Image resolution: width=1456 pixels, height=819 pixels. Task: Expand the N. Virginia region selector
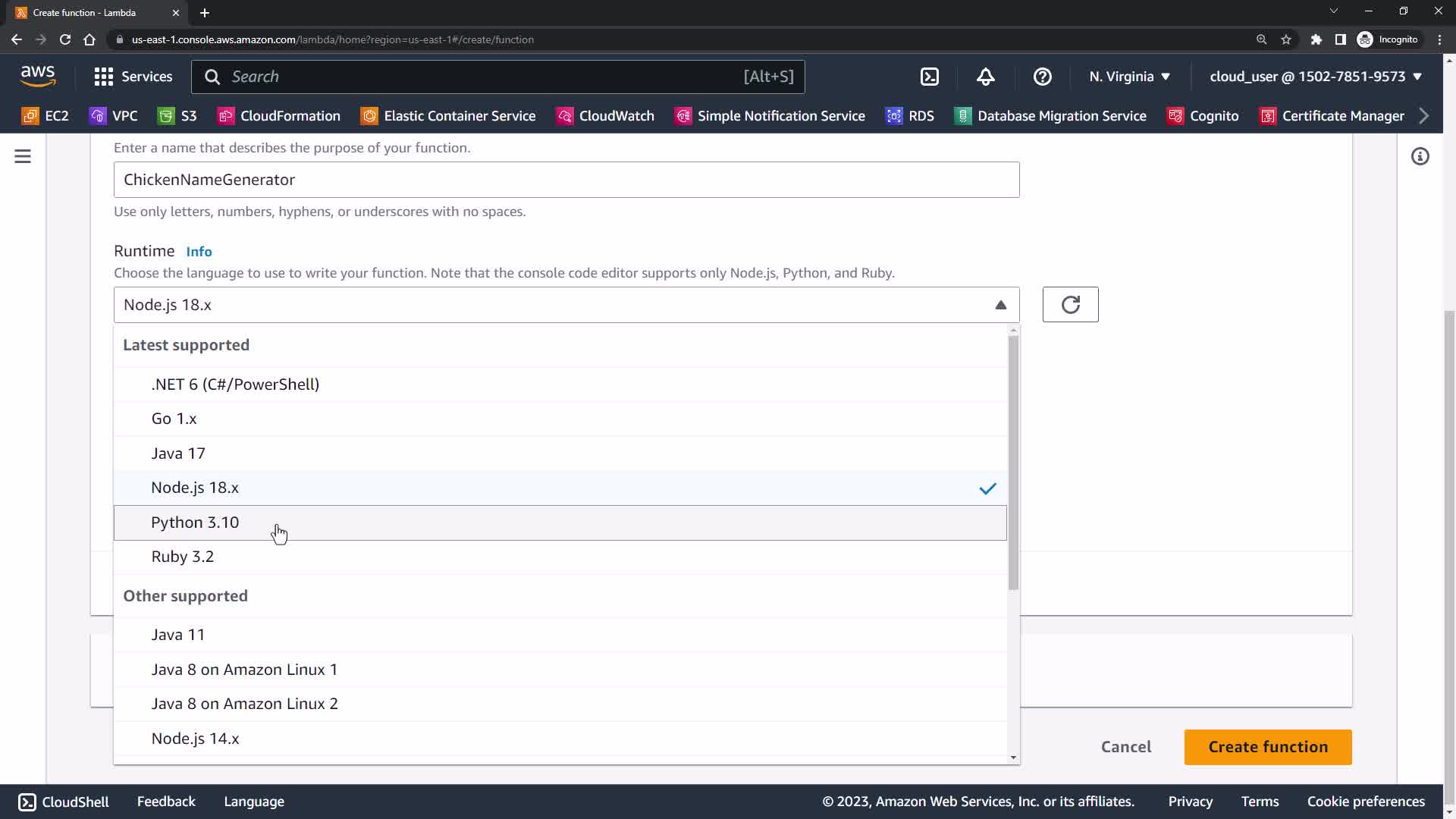[1129, 77]
